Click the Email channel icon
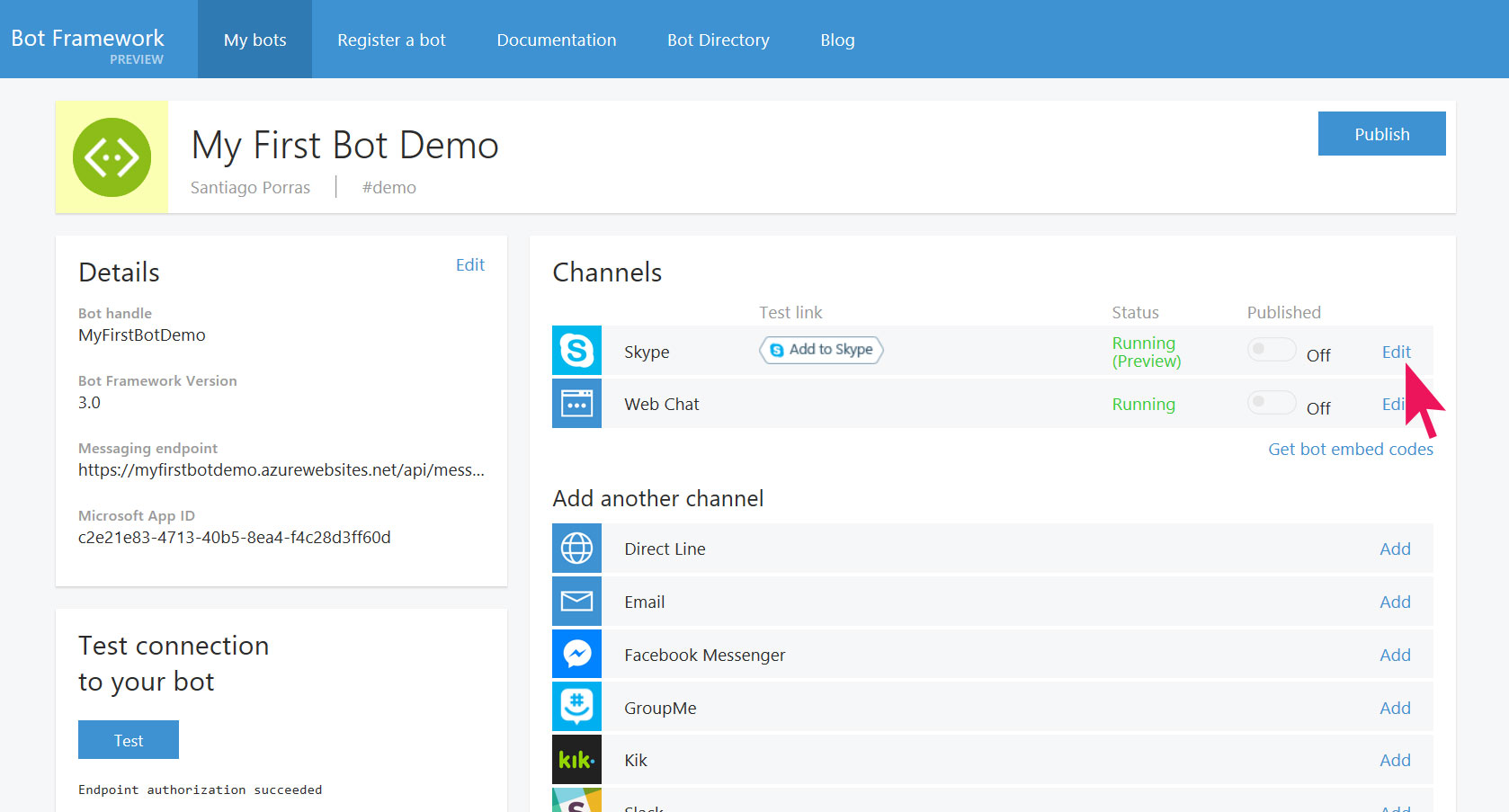Viewport: 1509px width, 812px height. click(576, 601)
